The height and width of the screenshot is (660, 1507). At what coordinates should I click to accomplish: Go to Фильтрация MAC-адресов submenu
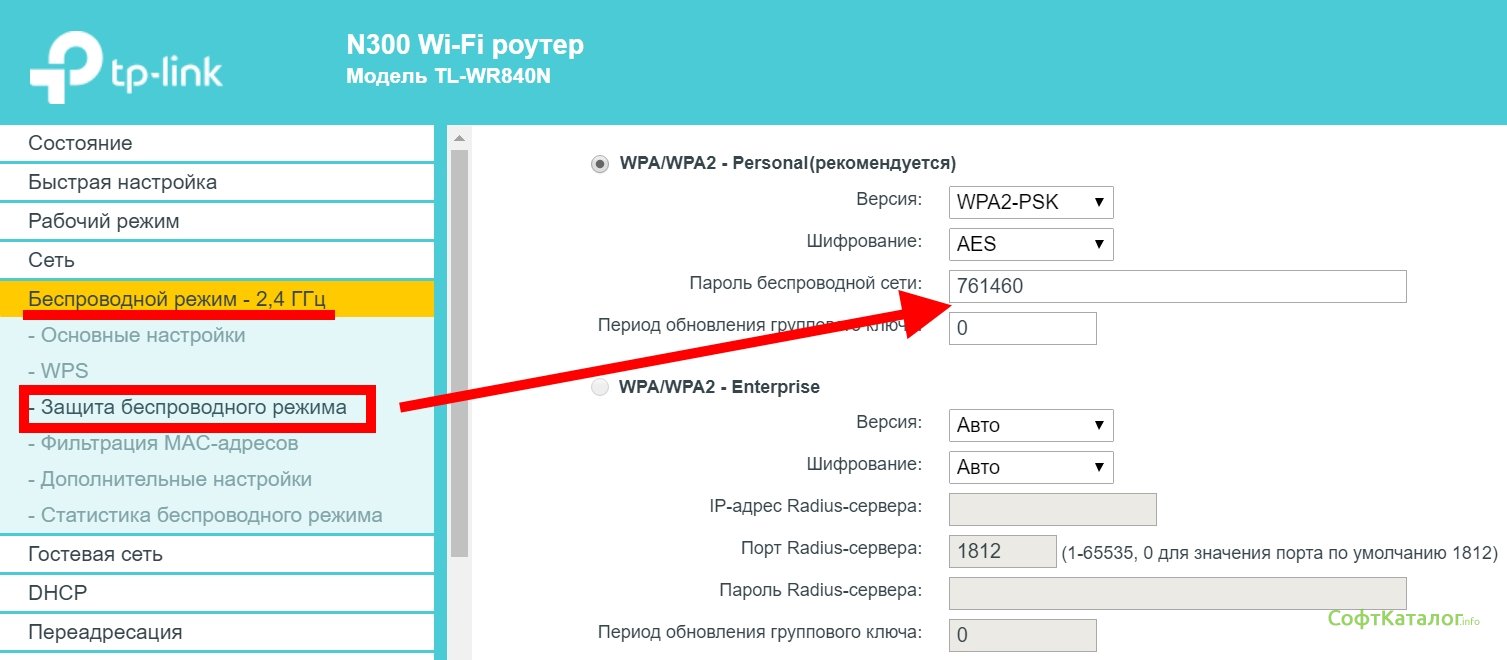tap(163, 443)
